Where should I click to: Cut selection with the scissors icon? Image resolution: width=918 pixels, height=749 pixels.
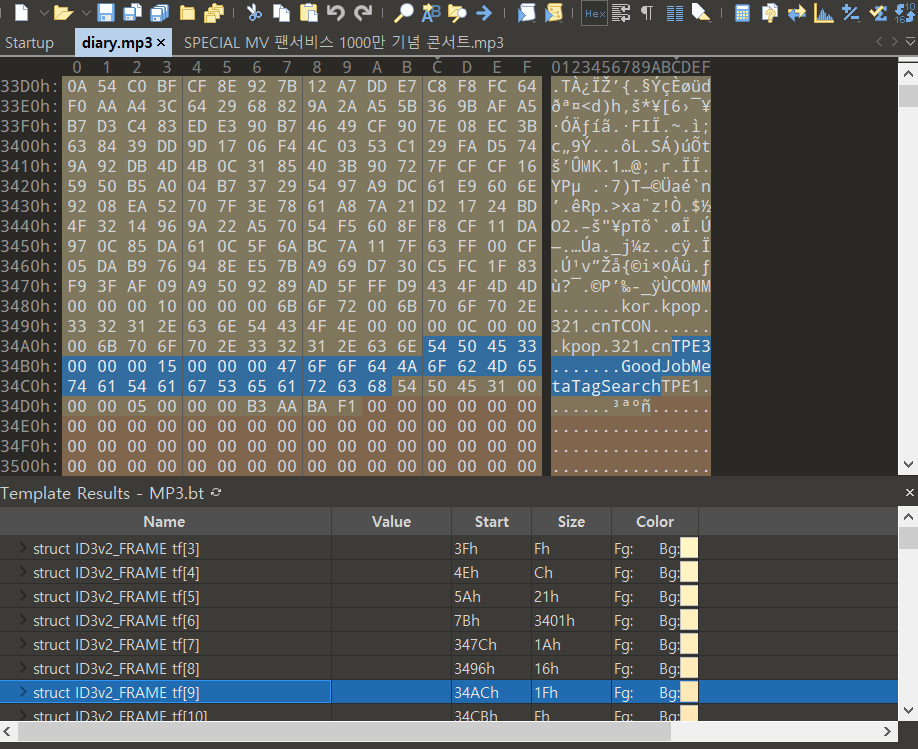point(254,12)
